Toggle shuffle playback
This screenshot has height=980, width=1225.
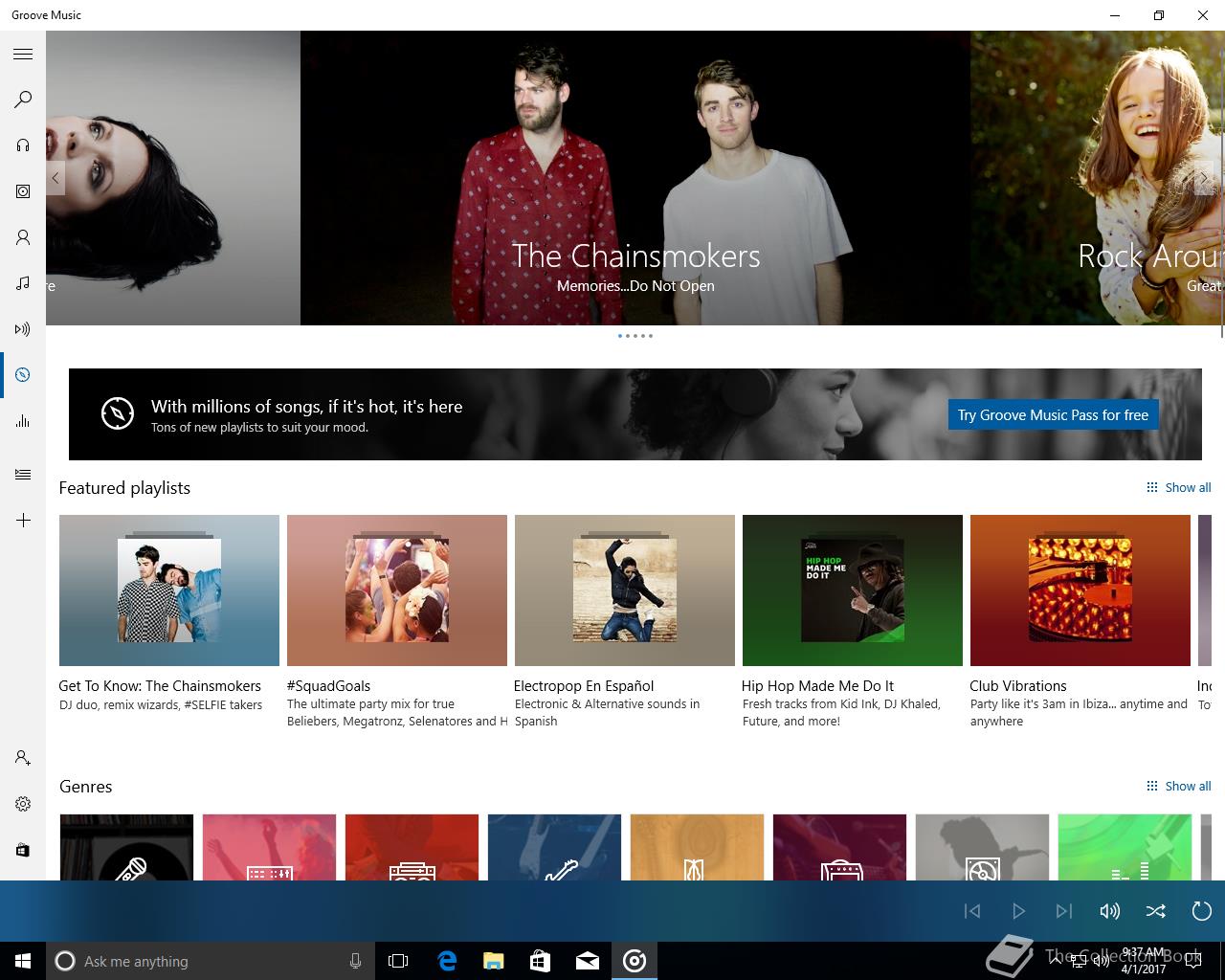point(1156,911)
